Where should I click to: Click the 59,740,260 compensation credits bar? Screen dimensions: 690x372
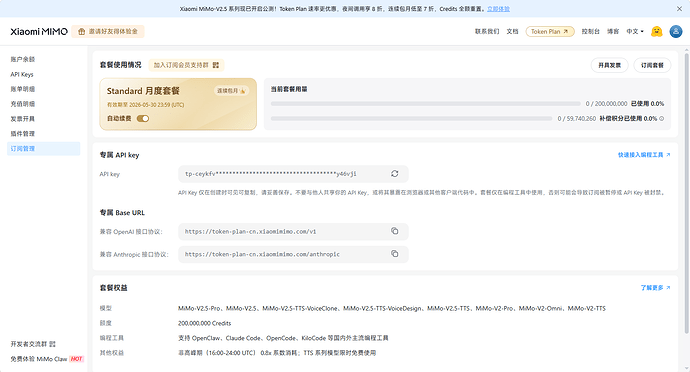coord(411,118)
